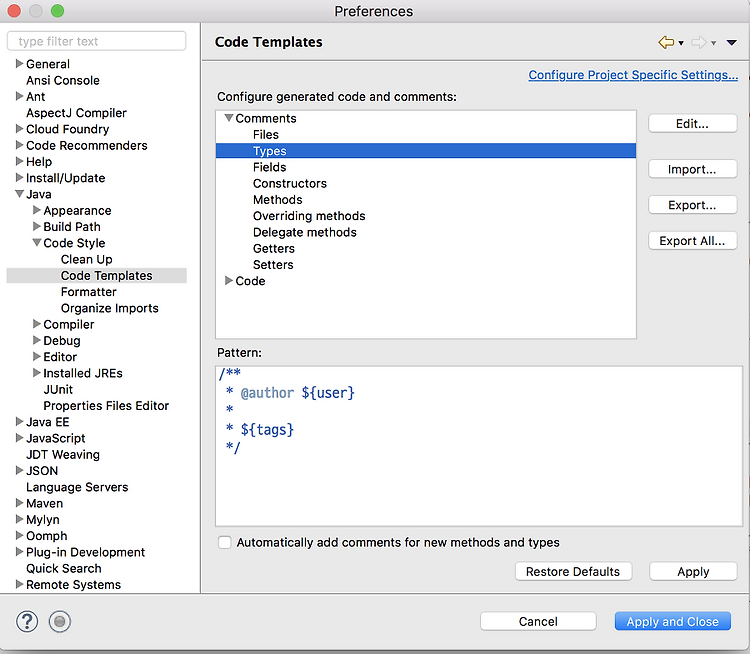Screen dimensions: 750x654
Task: Click the Apply button
Action: pos(693,571)
